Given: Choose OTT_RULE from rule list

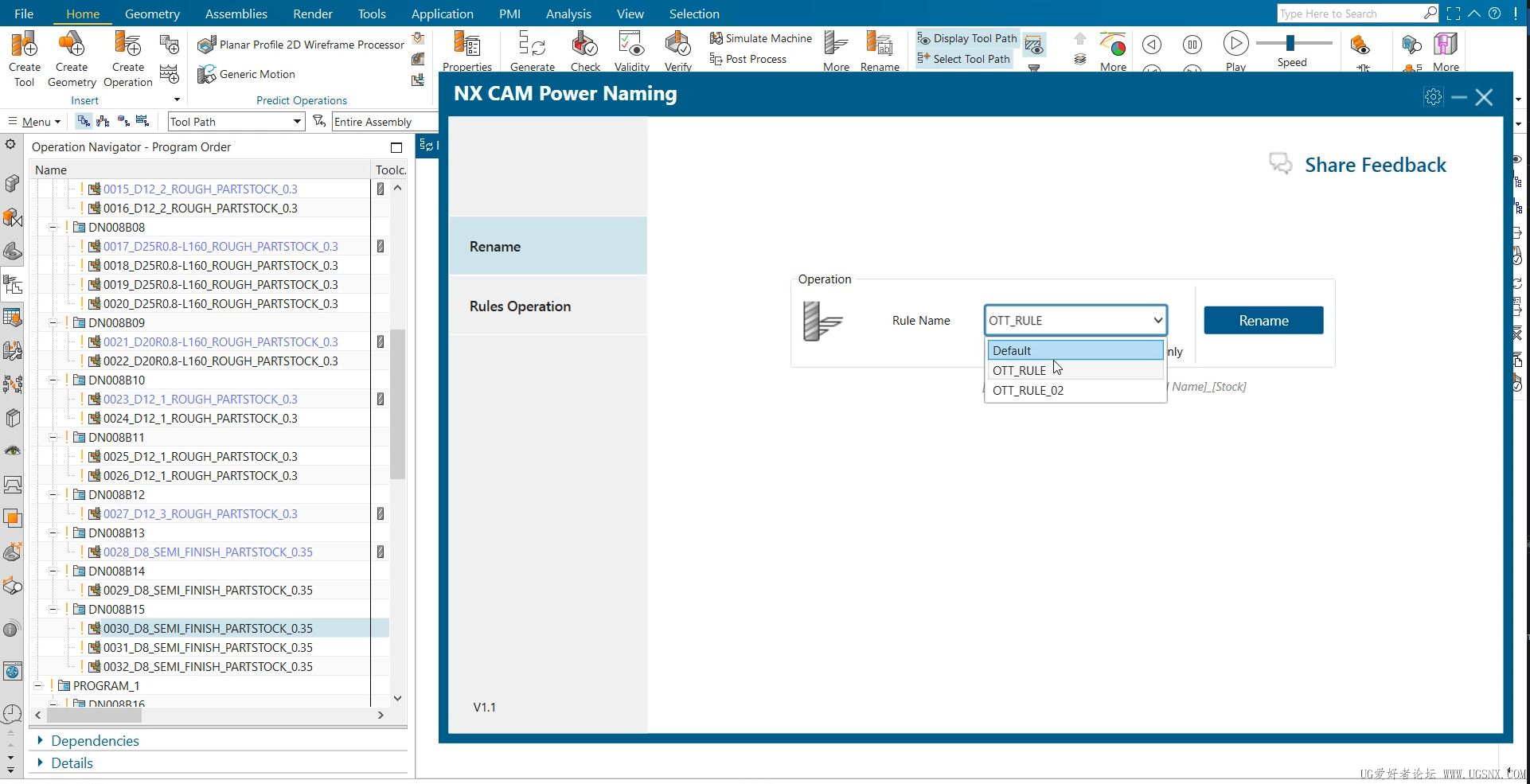Looking at the screenshot, I should 1075,370.
